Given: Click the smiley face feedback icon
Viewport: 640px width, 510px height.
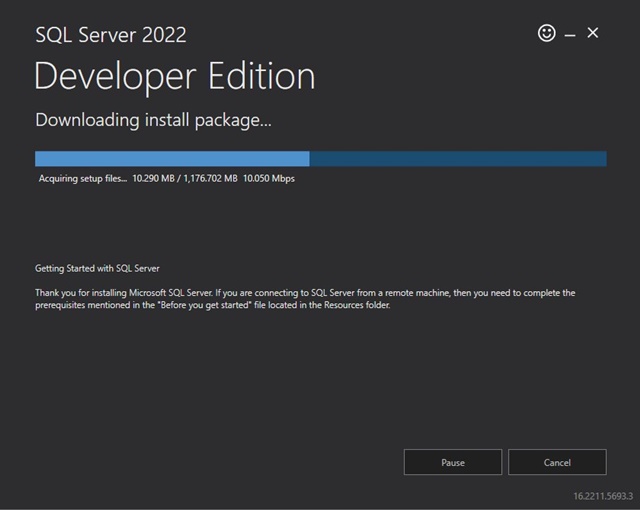Looking at the screenshot, I should pyautogui.click(x=547, y=33).
